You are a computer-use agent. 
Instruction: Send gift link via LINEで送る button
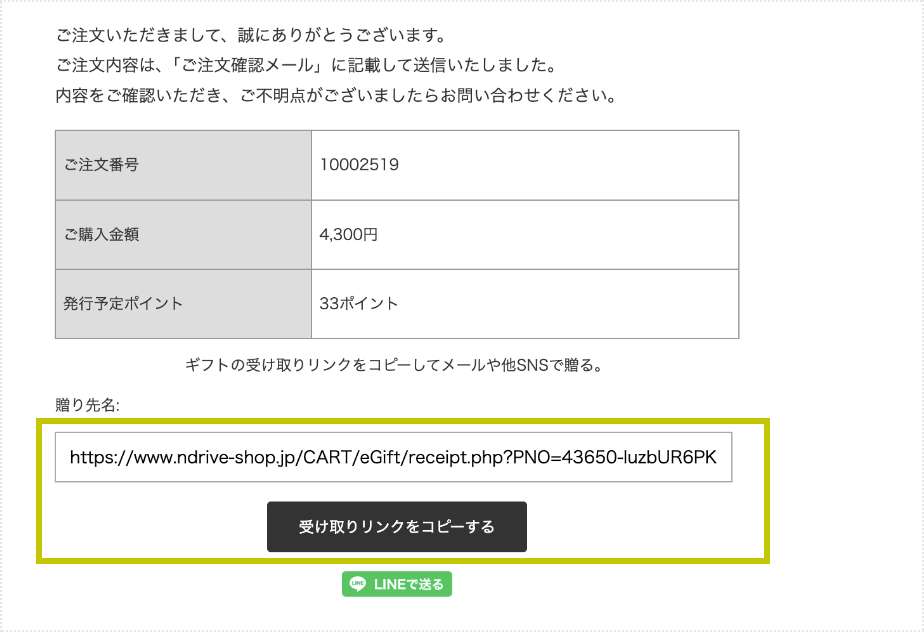[x=397, y=584]
